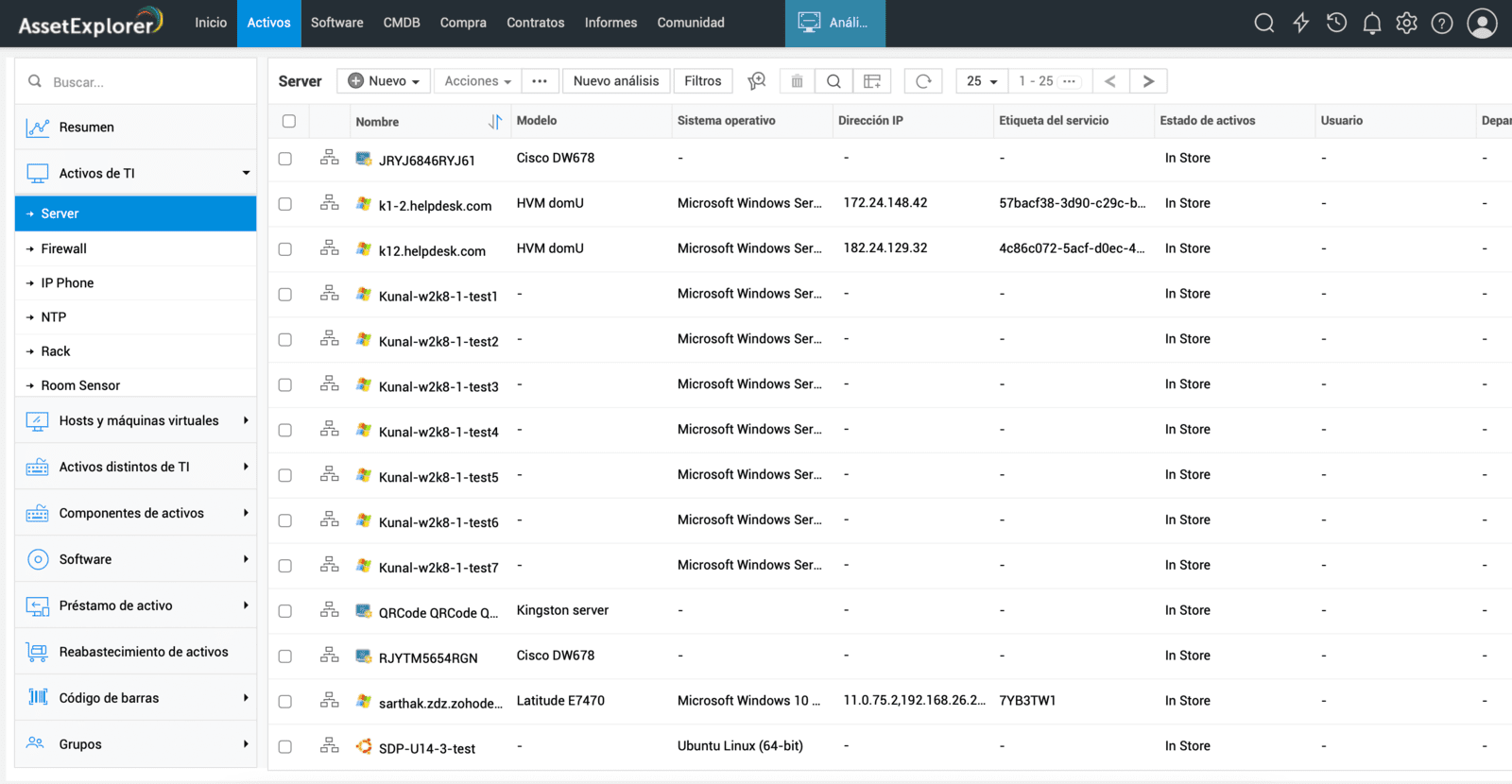Toggle the select-all header checkbox
Image resolution: width=1512 pixels, height=784 pixels.
(289, 121)
